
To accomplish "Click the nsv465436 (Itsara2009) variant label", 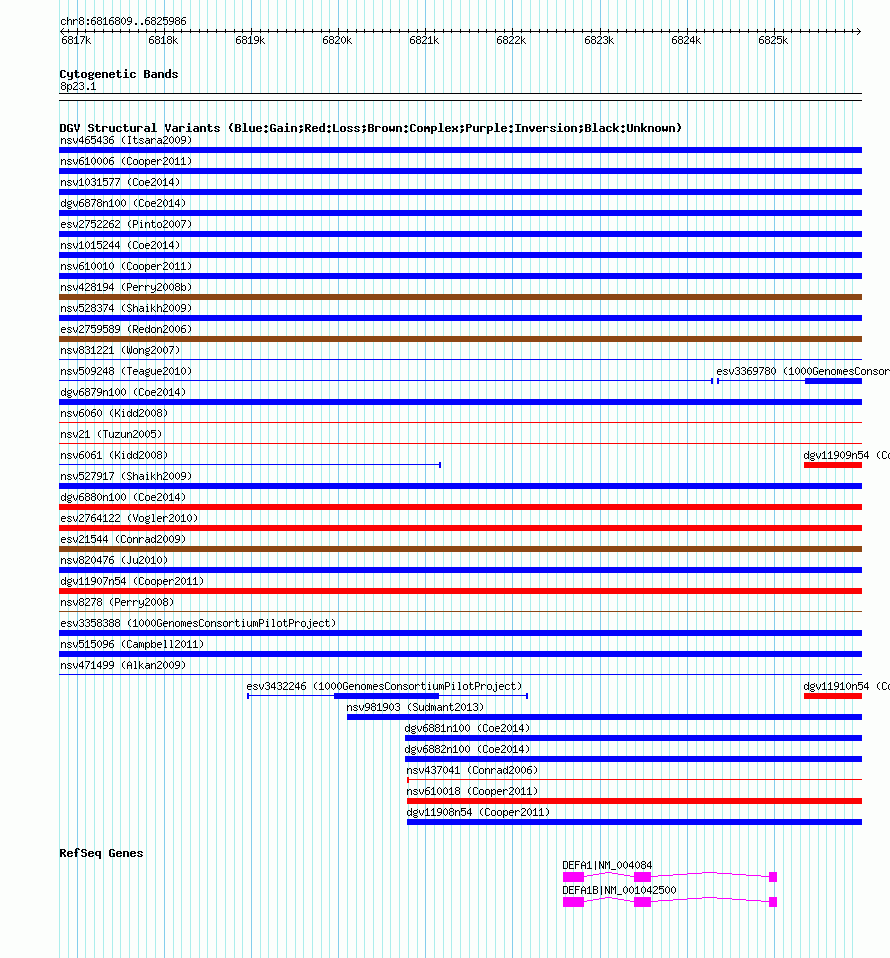I will point(126,141).
